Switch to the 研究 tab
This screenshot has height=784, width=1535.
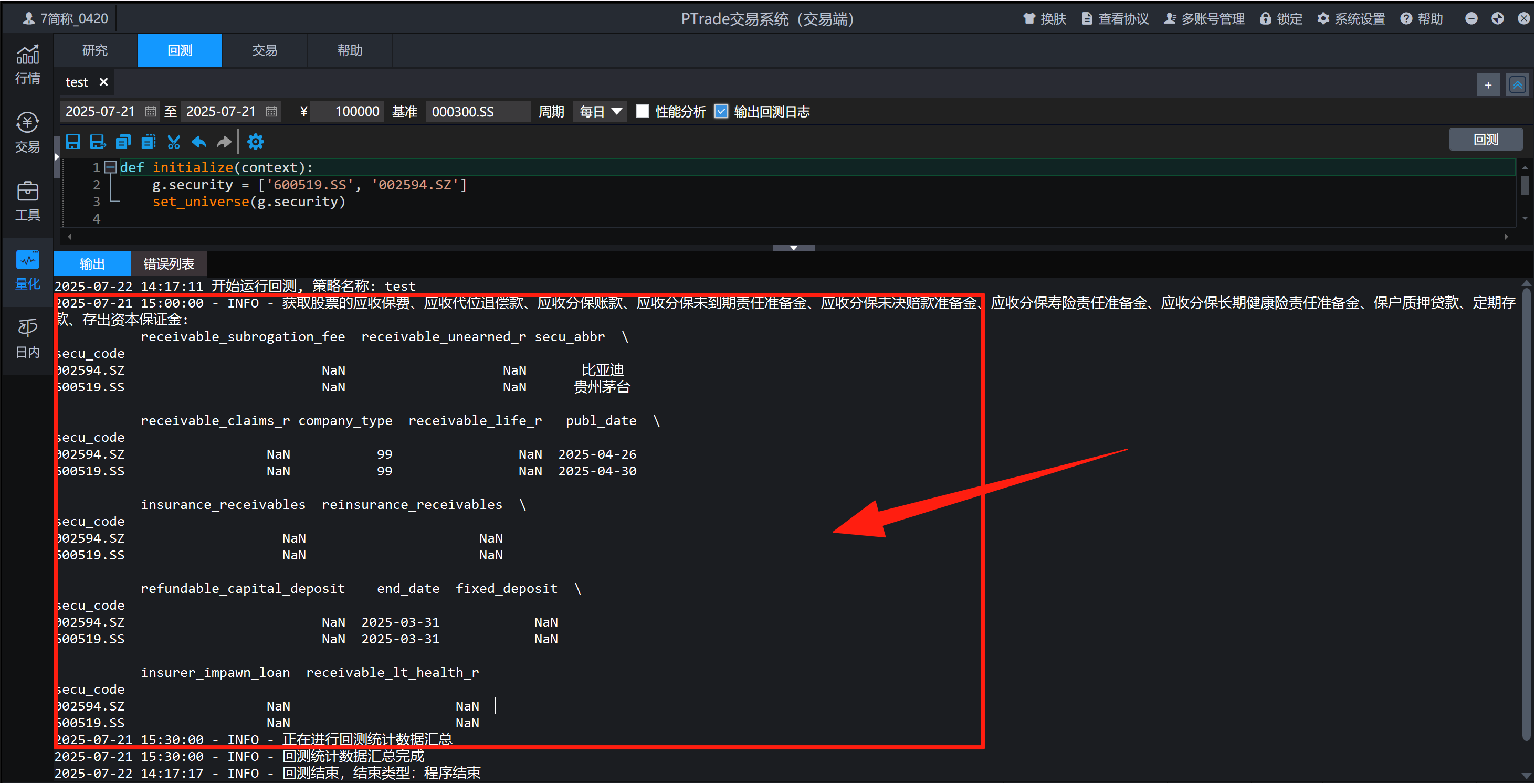94,50
